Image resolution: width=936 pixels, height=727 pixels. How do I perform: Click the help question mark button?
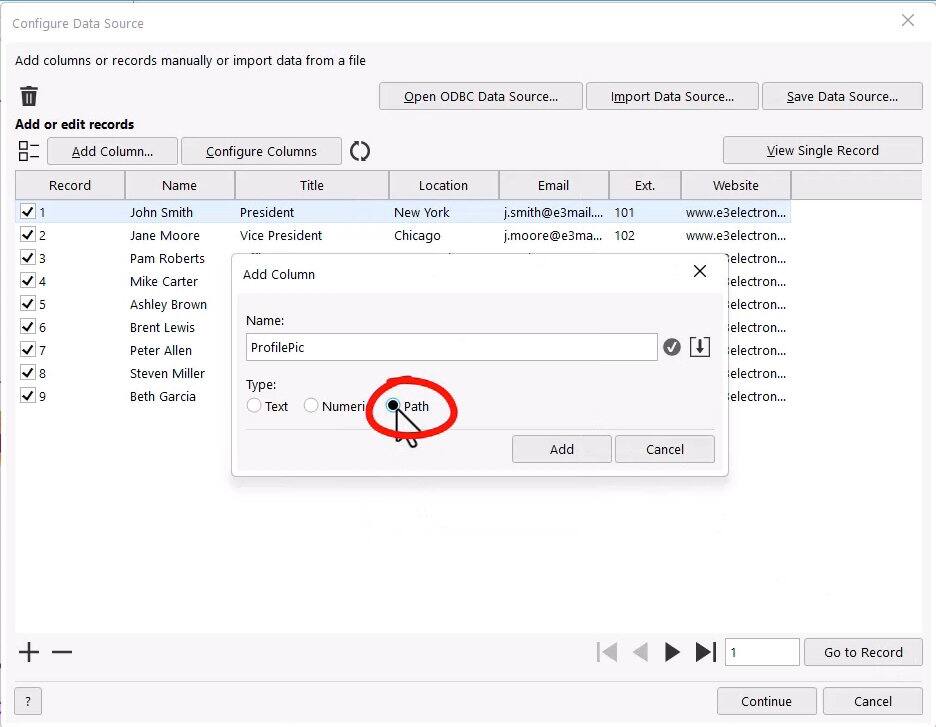point(27,701)
